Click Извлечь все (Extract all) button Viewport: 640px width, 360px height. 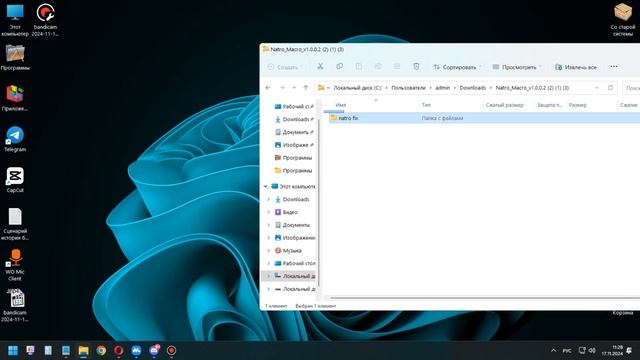pyautogui.click(x=576, y=67)
